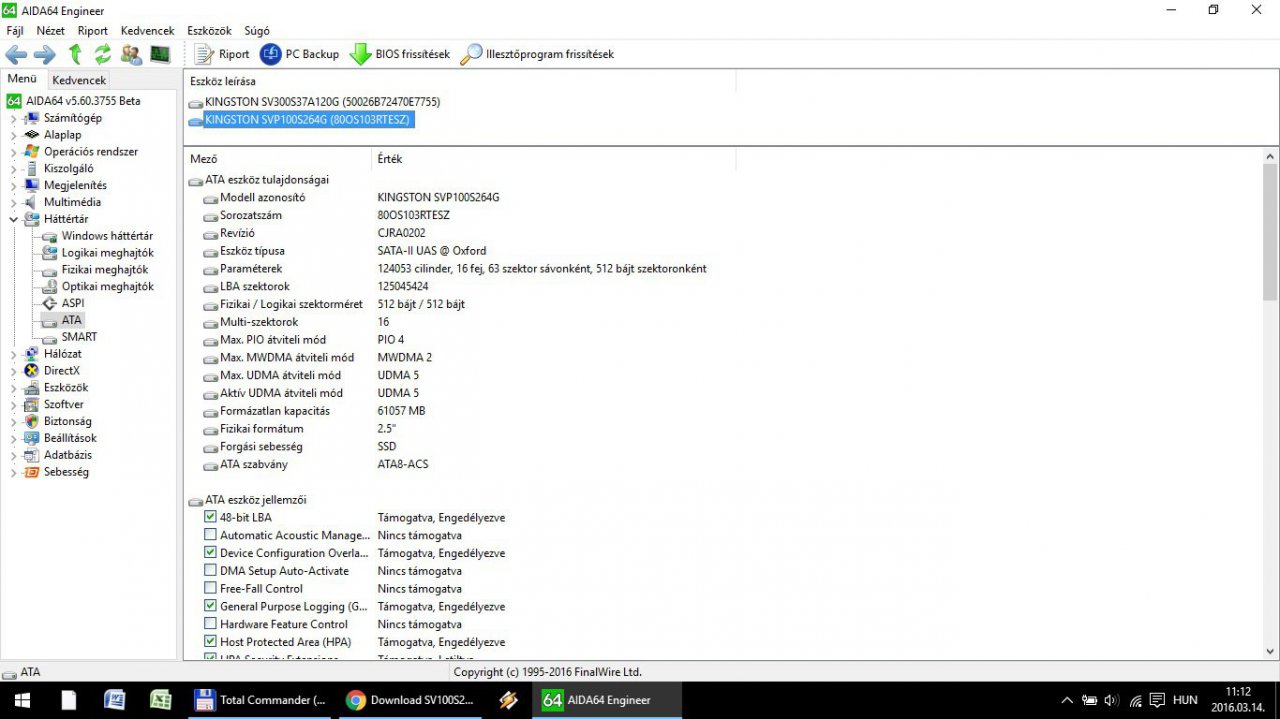
Task: Open the Nézet menu
Action: click(x=51, y=31)
